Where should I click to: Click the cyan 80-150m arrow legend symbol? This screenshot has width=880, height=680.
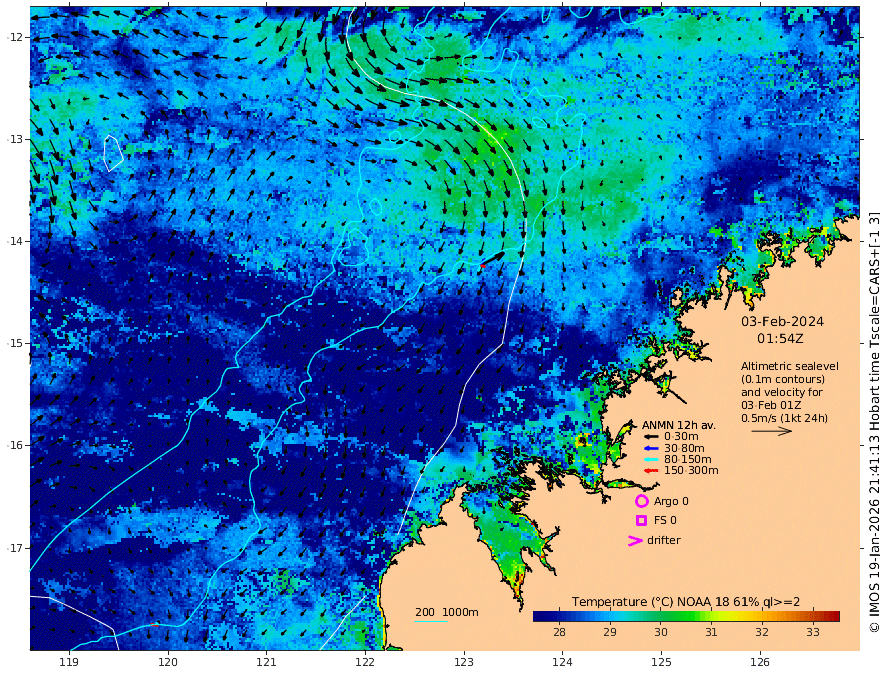tap(650, 460)
